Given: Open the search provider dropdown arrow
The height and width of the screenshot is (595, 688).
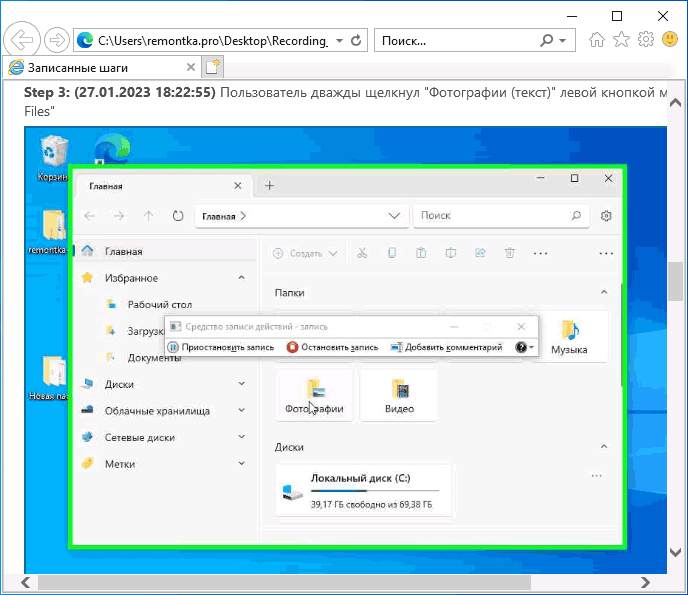Looking at the screenshot, I should click(563, 41).
